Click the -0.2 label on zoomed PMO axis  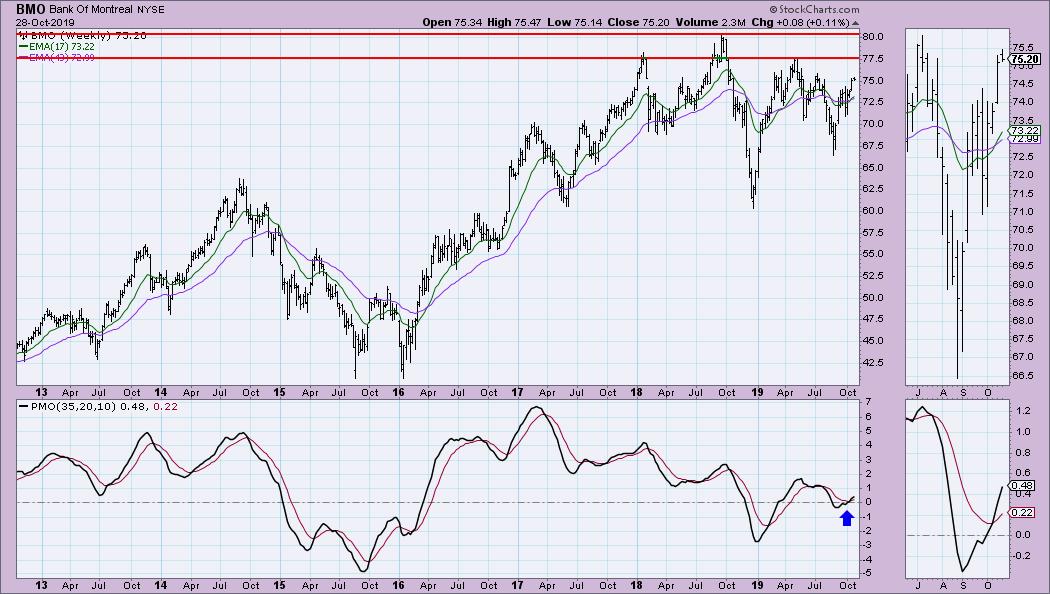(1021, 555)
